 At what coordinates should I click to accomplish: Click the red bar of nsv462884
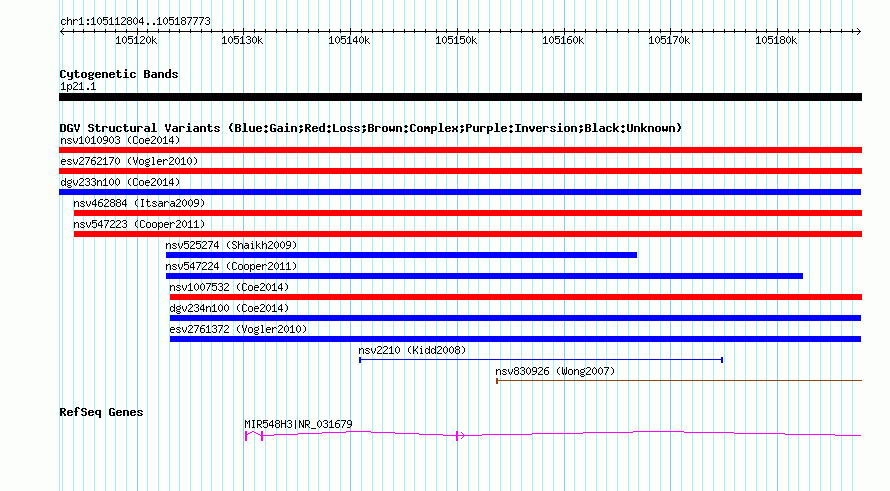[x=468, y=213]
